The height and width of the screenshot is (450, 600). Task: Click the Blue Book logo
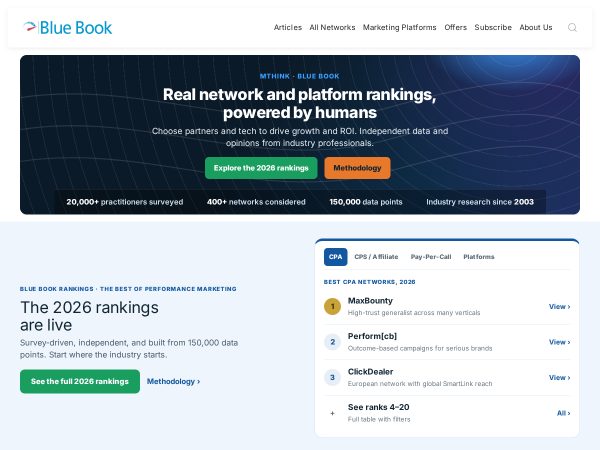pos(67,28)
